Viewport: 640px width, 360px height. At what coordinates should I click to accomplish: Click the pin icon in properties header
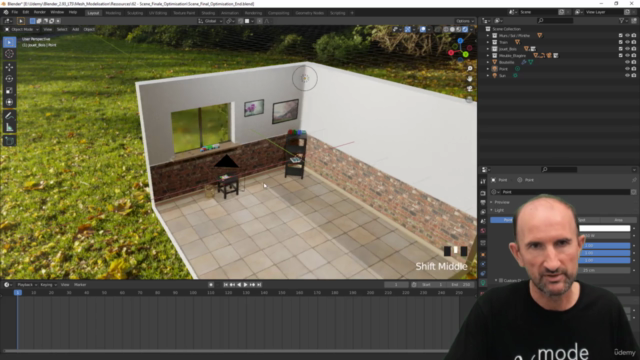pyautogui.click(x=634, y=180)
